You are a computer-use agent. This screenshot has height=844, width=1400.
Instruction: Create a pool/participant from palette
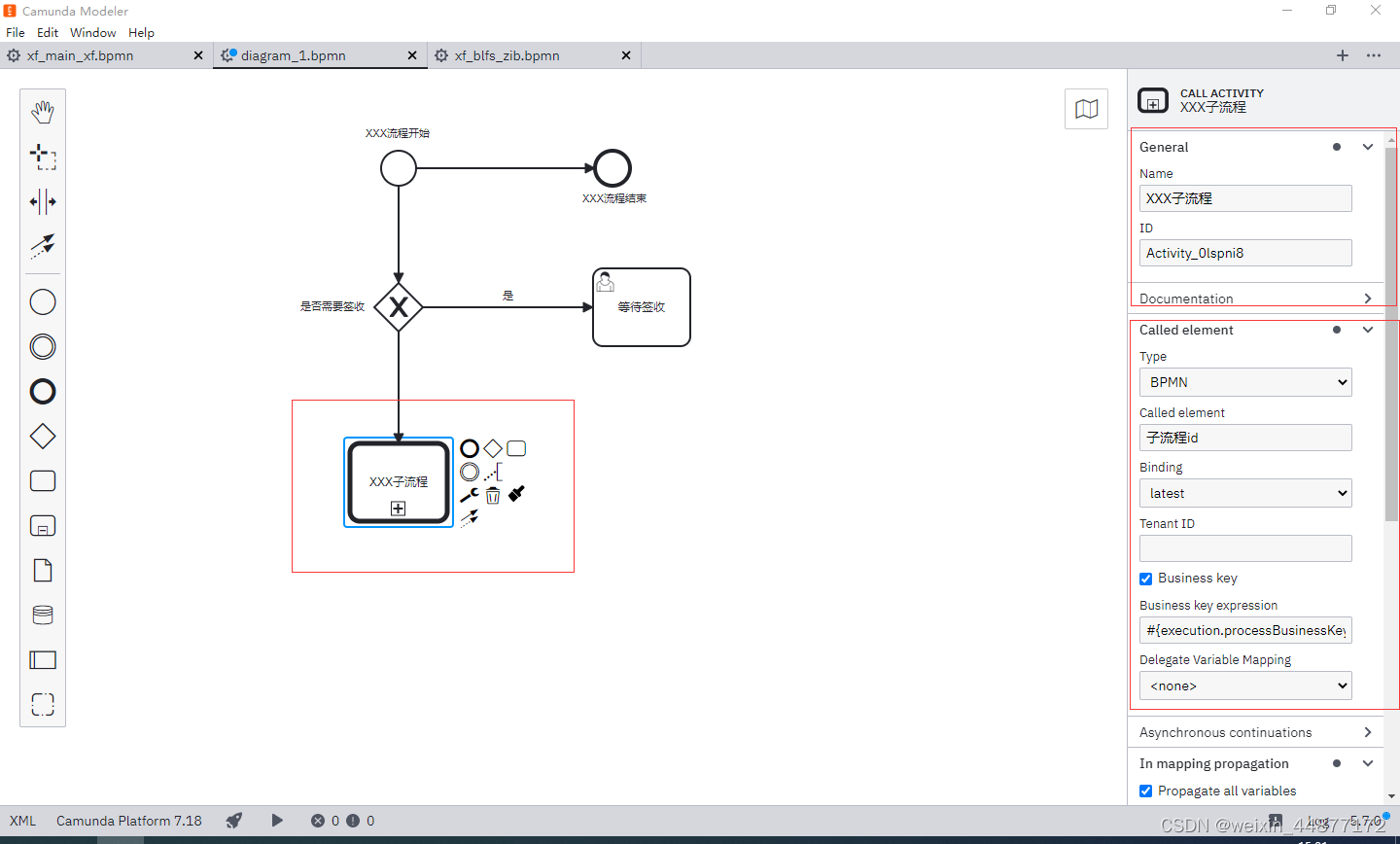click(x=43, y=660)
